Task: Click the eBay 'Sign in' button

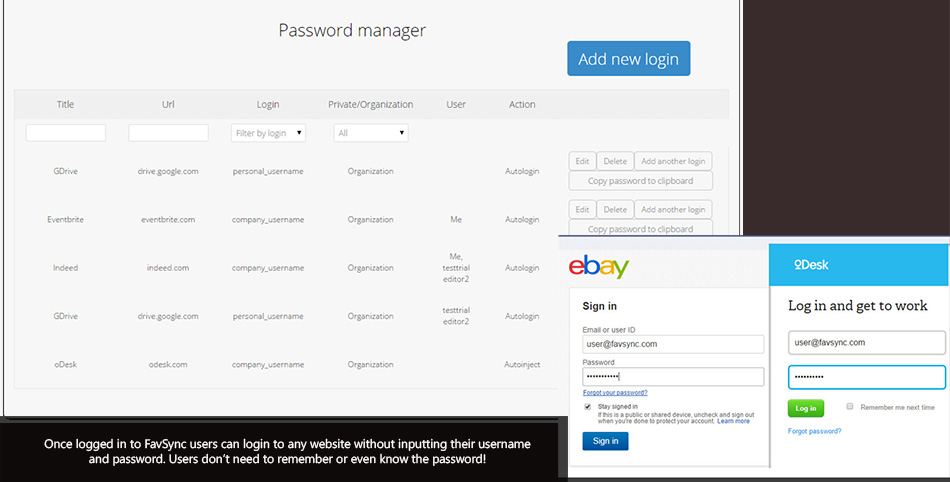Action: pos(605,440)
